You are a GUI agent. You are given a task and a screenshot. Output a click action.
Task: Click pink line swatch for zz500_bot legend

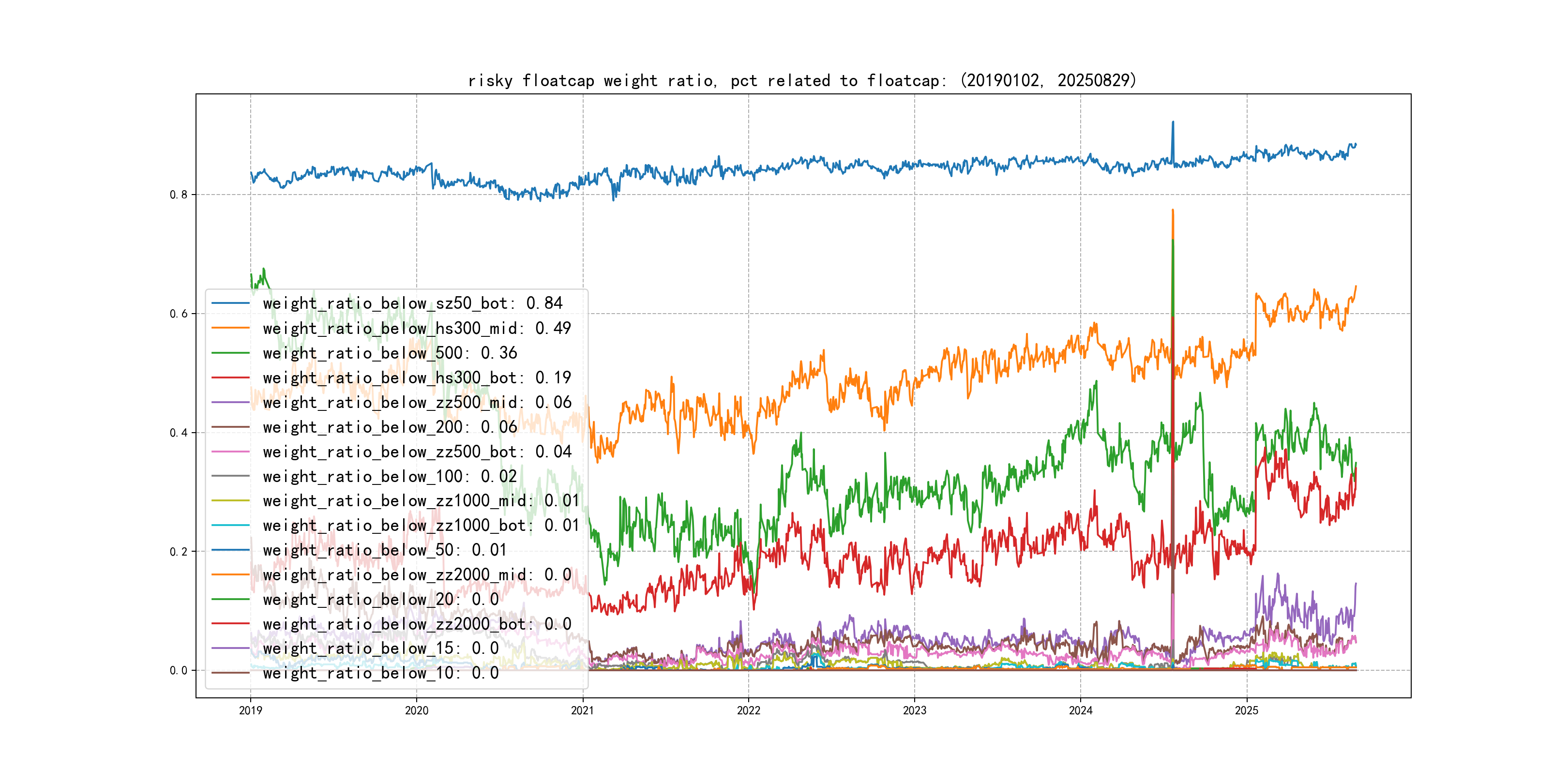point(230,452)
